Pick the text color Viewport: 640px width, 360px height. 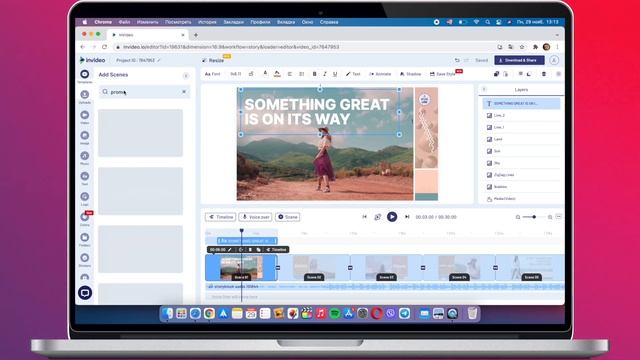click(x=265, y=74)
